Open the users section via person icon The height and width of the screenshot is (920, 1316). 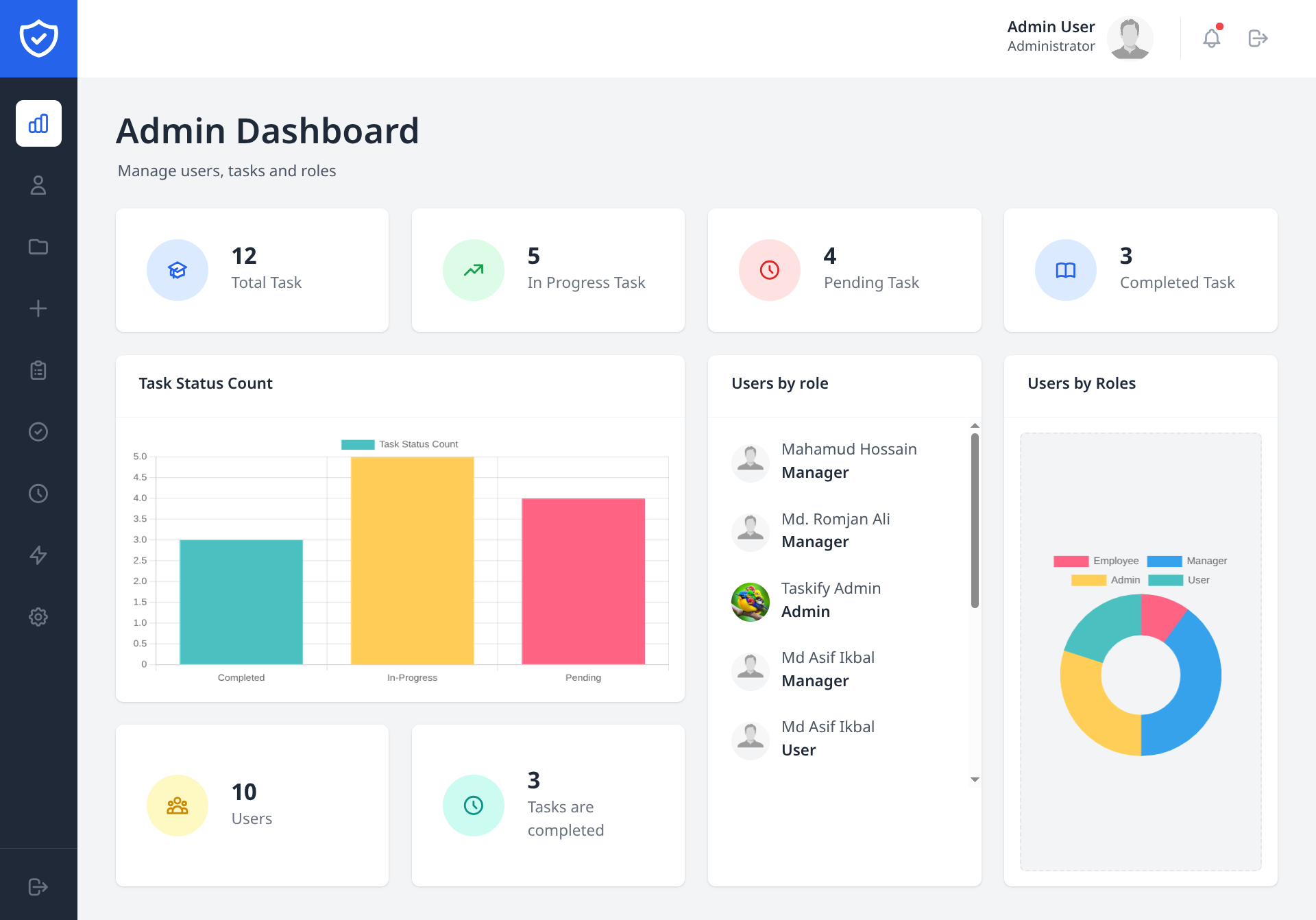[38, 185]
